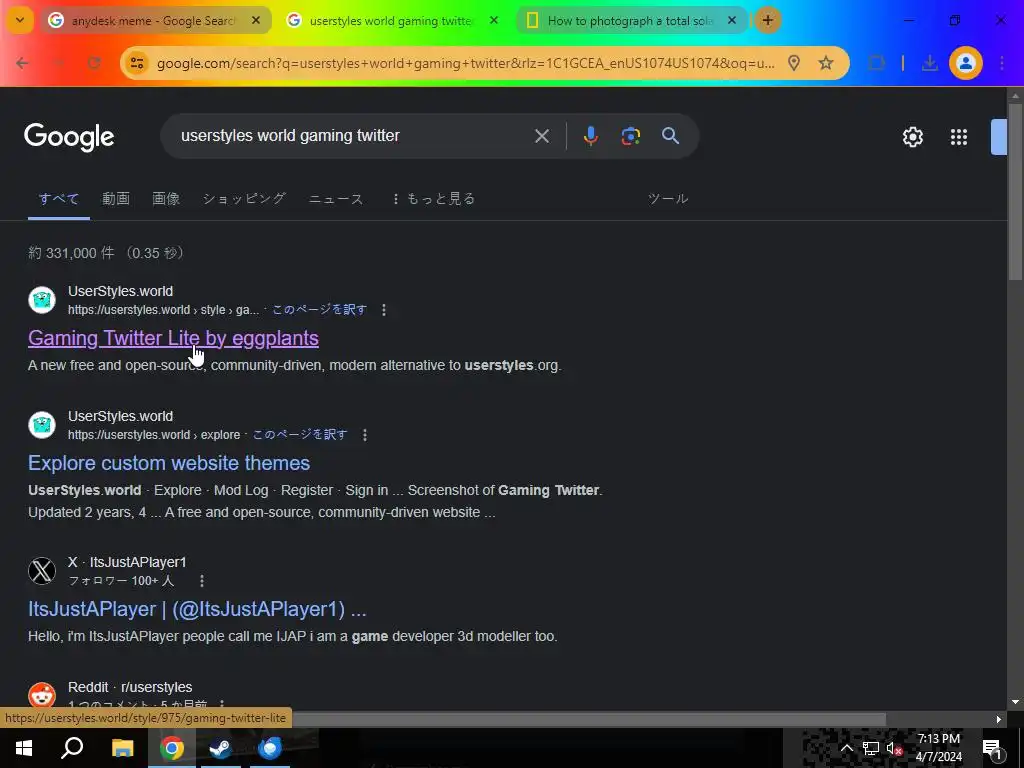
Task: Switch to the ショッピング results tab
Action: [x=244, y=199]
